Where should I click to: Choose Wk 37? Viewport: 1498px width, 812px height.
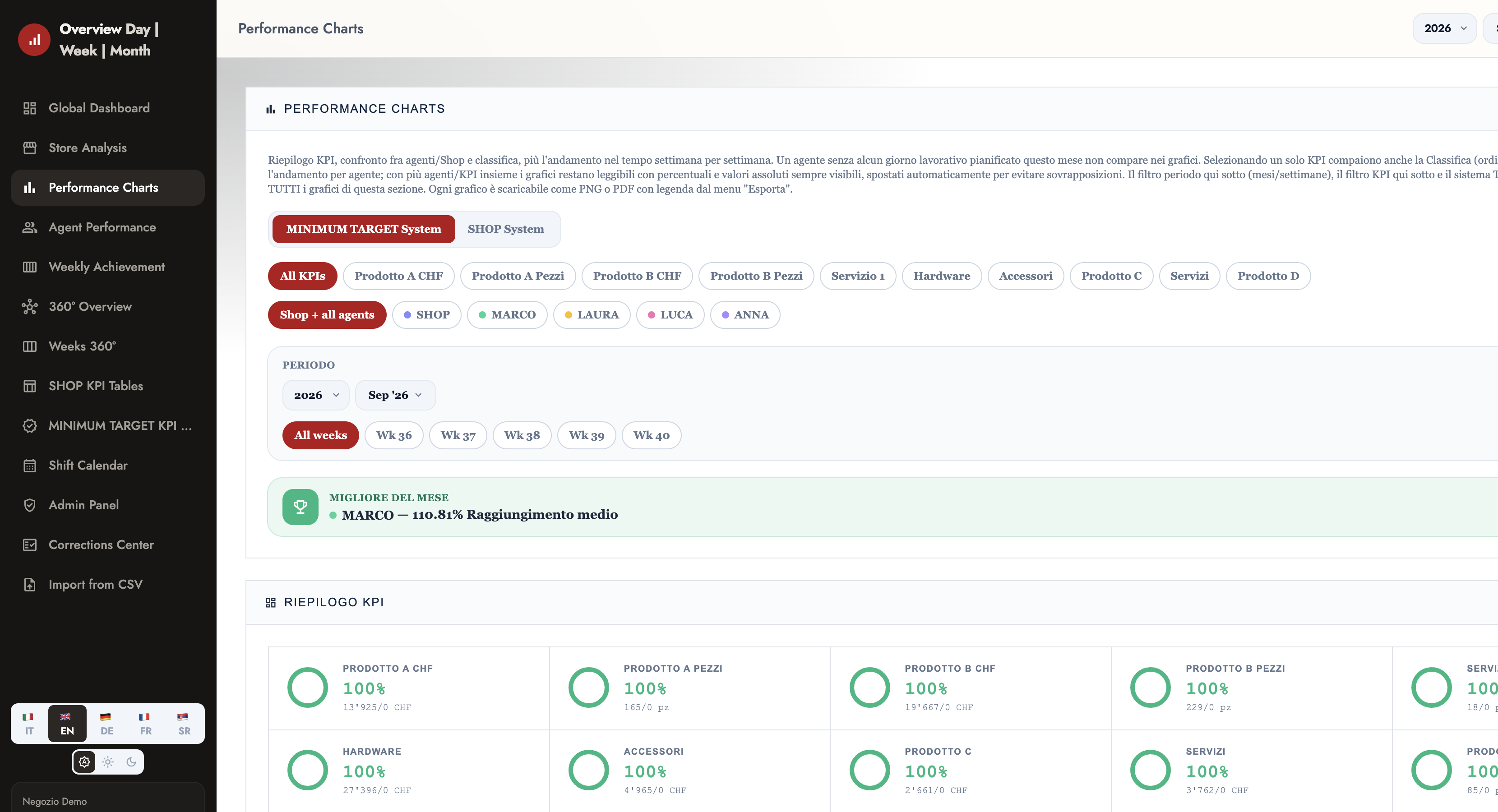(458, 435)
